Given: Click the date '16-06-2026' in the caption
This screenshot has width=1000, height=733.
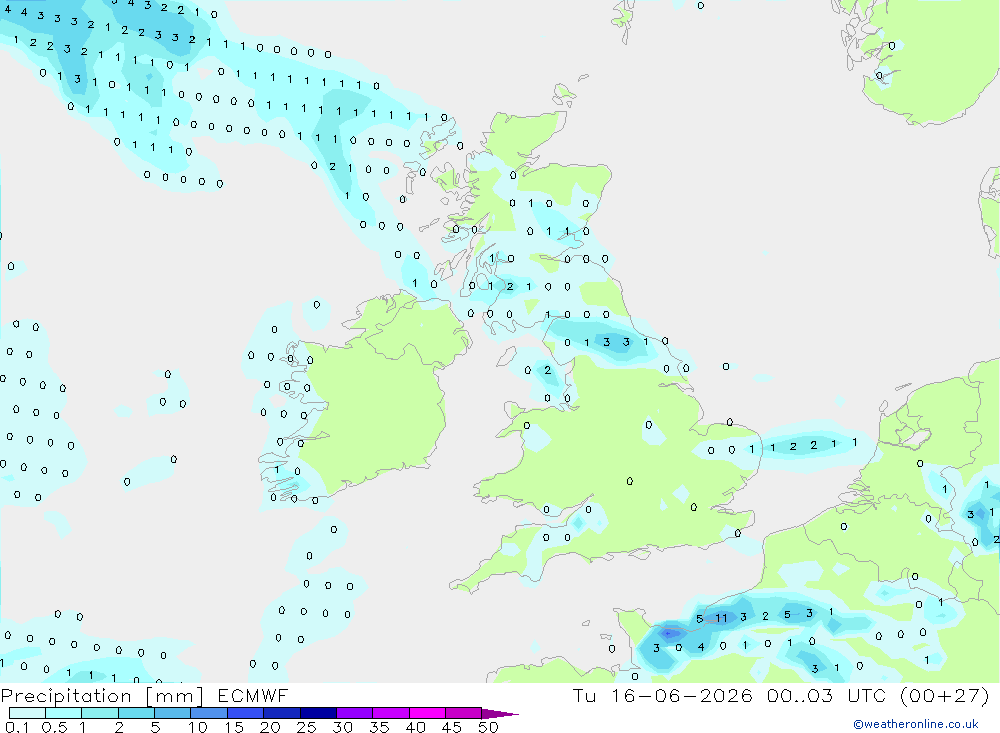Looking at the screenshot, I should [x=682, y=695].
